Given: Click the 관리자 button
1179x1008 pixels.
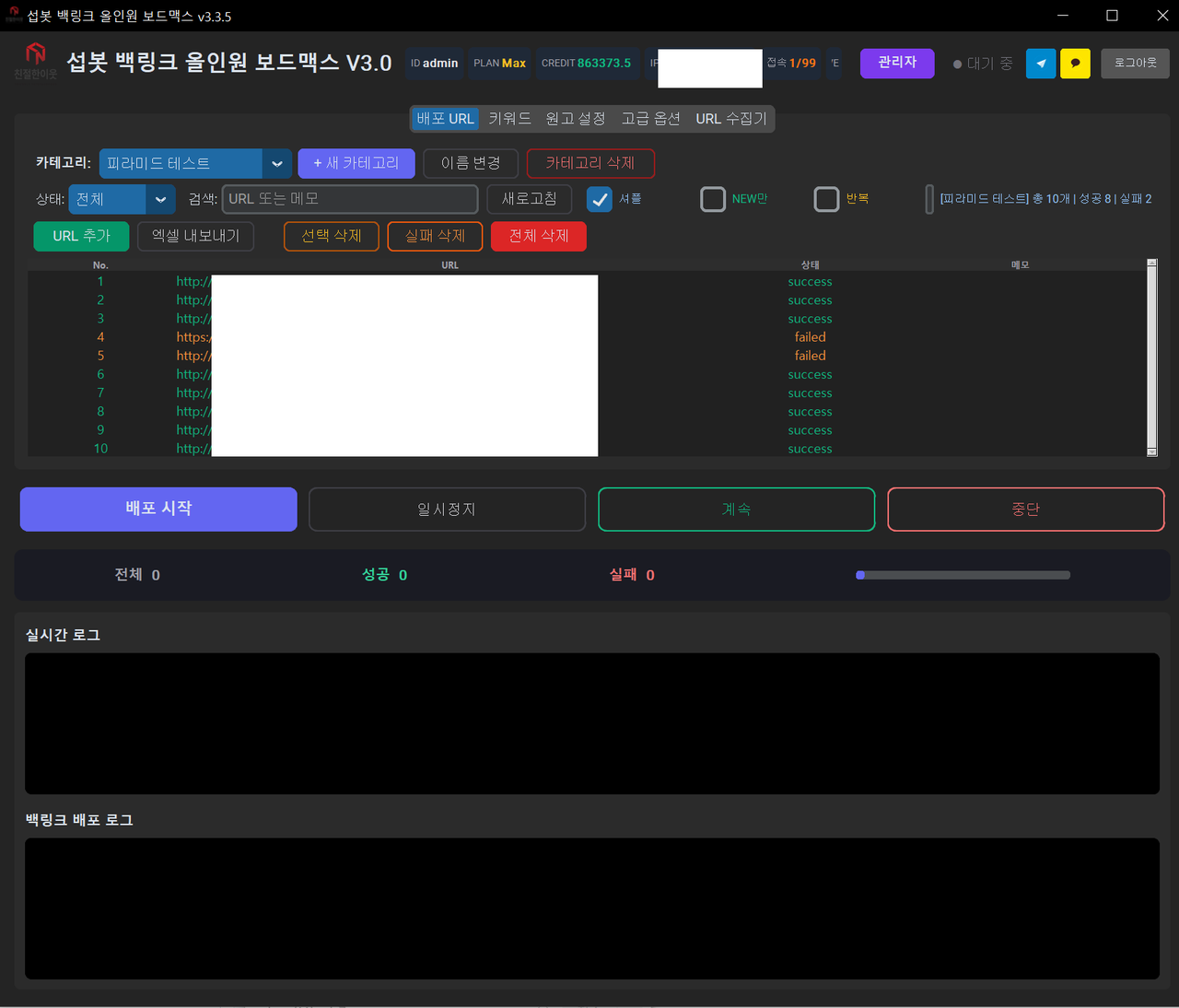Looking at the screenshot, I should tap(897, 63).
